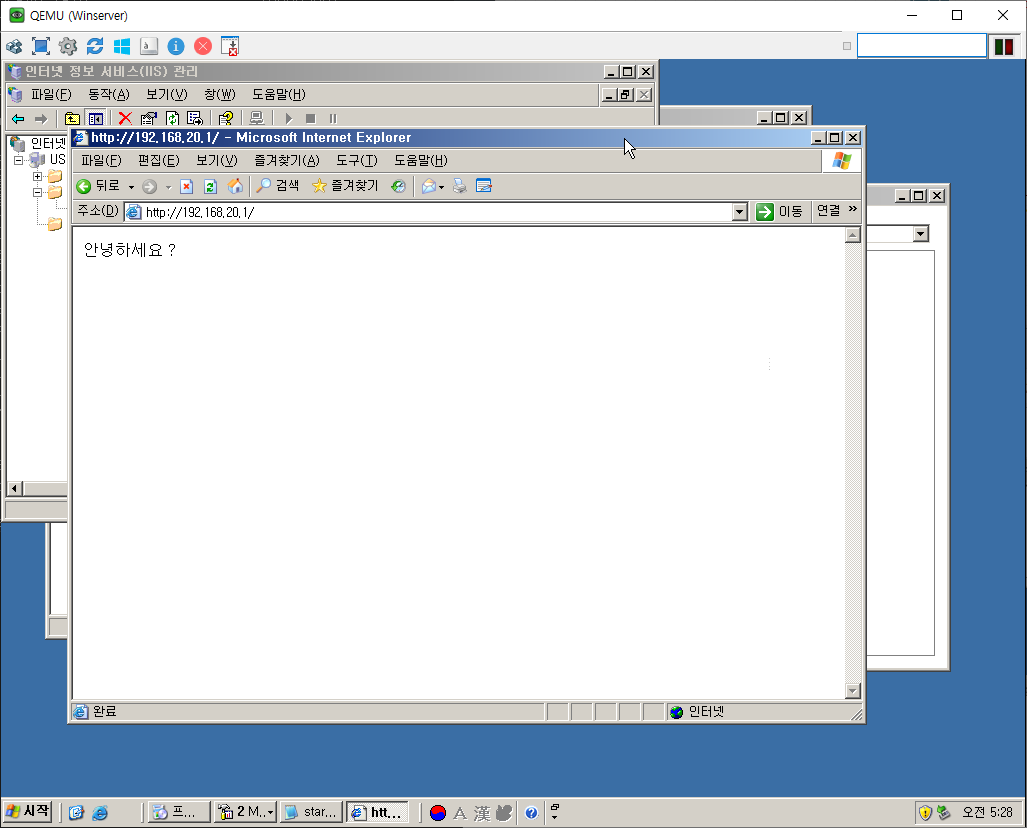Click the Start (시작) button

click(x=27, y=812)
